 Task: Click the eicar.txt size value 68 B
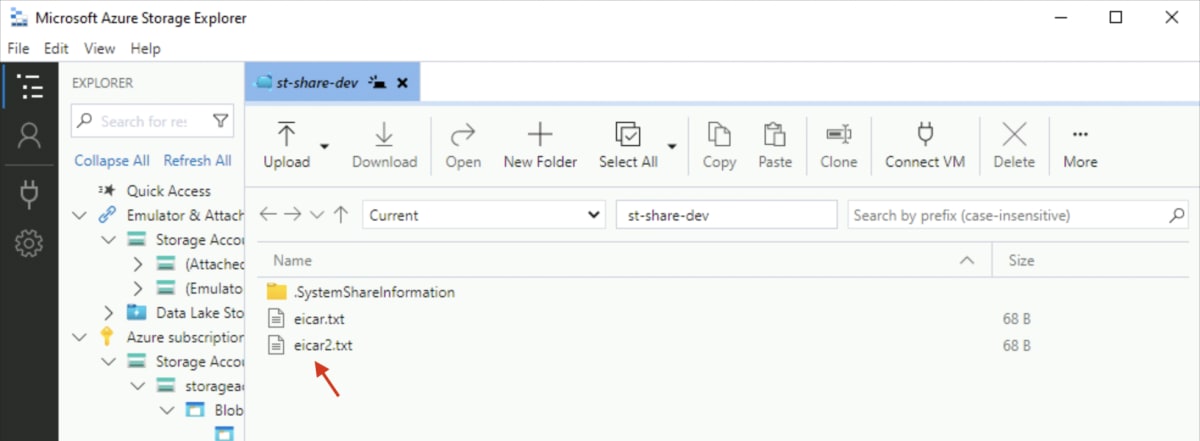(x=1017, y=319)
